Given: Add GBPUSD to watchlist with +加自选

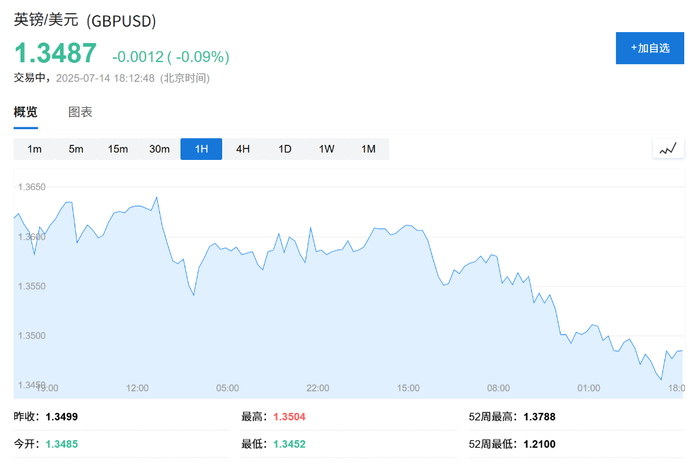Looking at the screenshot, I should pyautogui.click(x=649, y=48).
